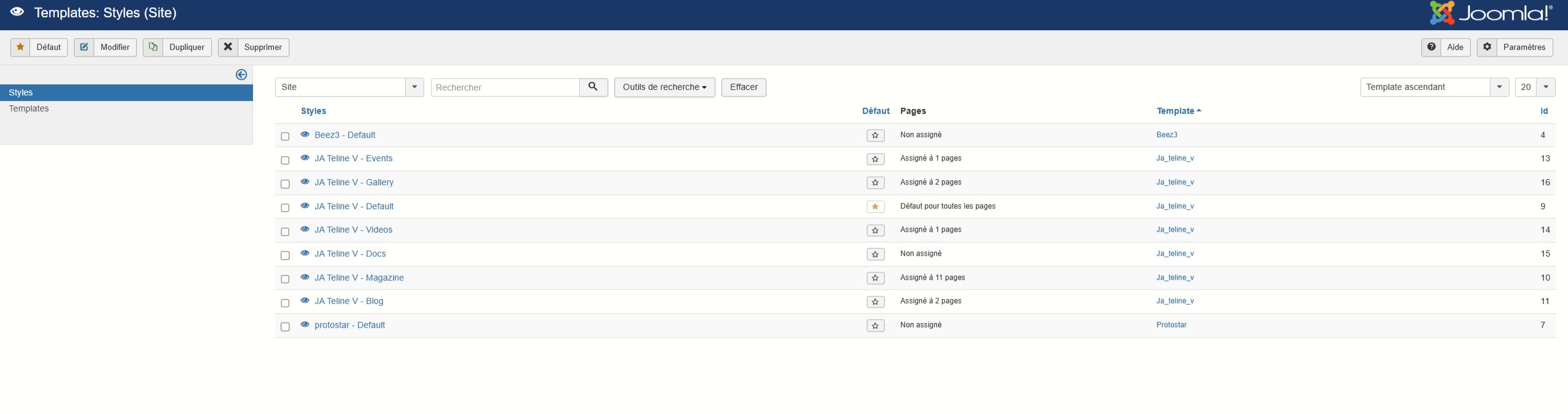The width and height of the screenshot is (1568, 414).
Task: Collapse the sidebar with the arrow icon
Action: (x=241, y=74)
